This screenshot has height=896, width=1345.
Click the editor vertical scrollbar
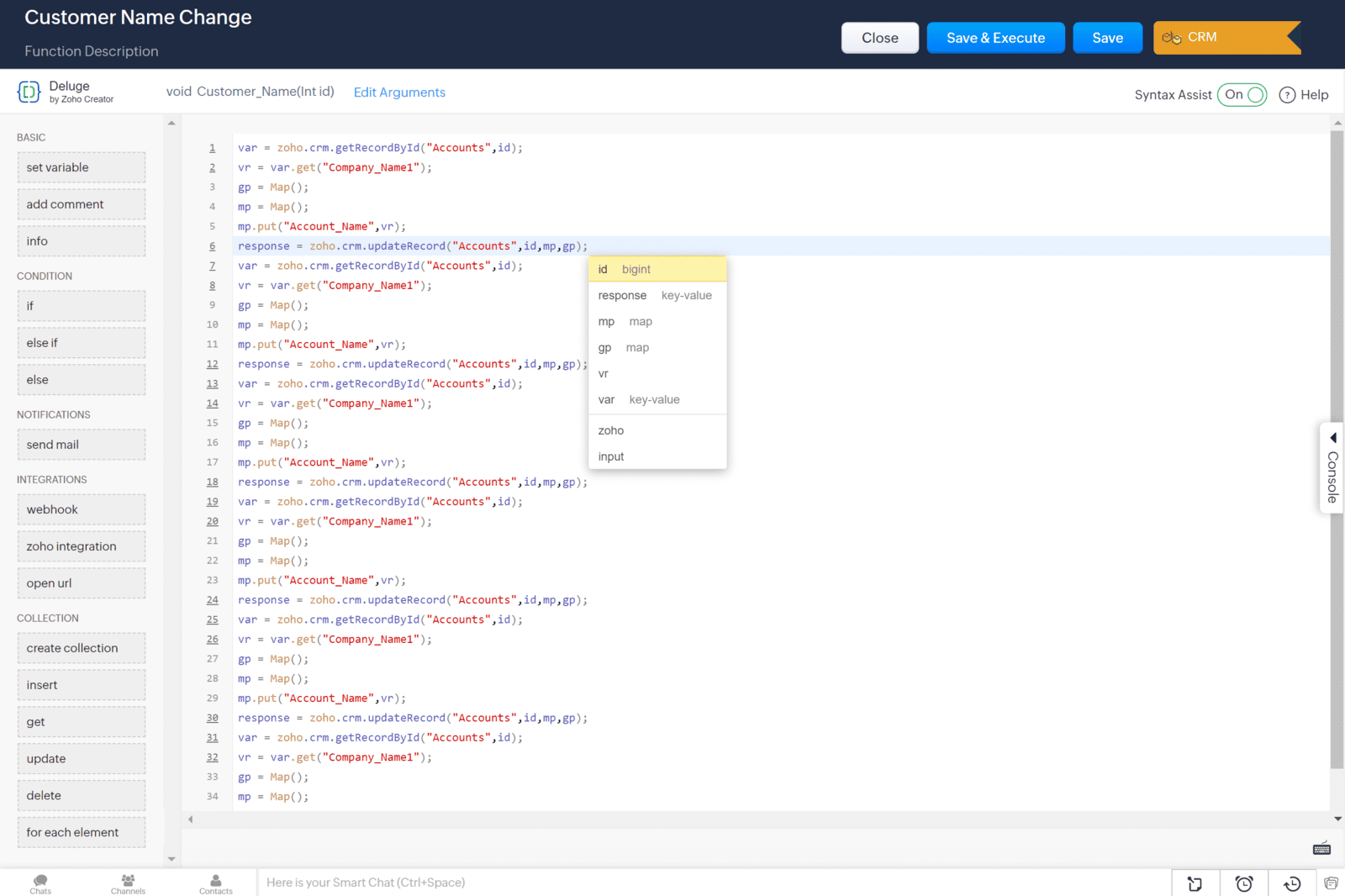click(x=1337, y=450)
